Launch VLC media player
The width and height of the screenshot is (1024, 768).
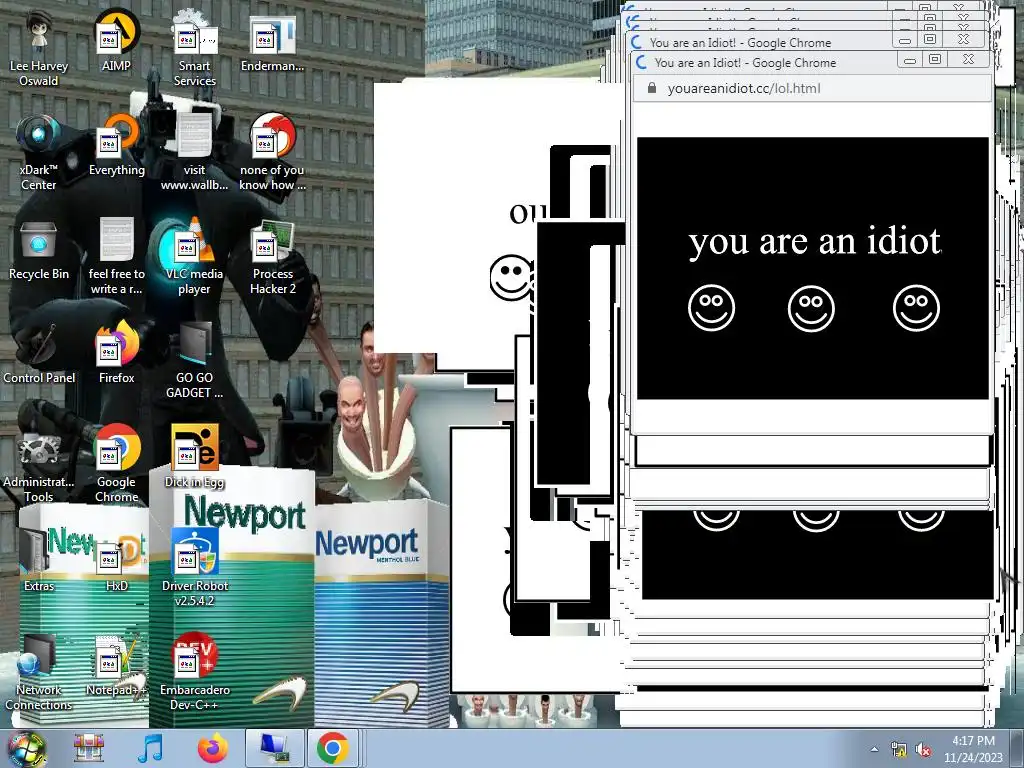[x=195, y=257]
